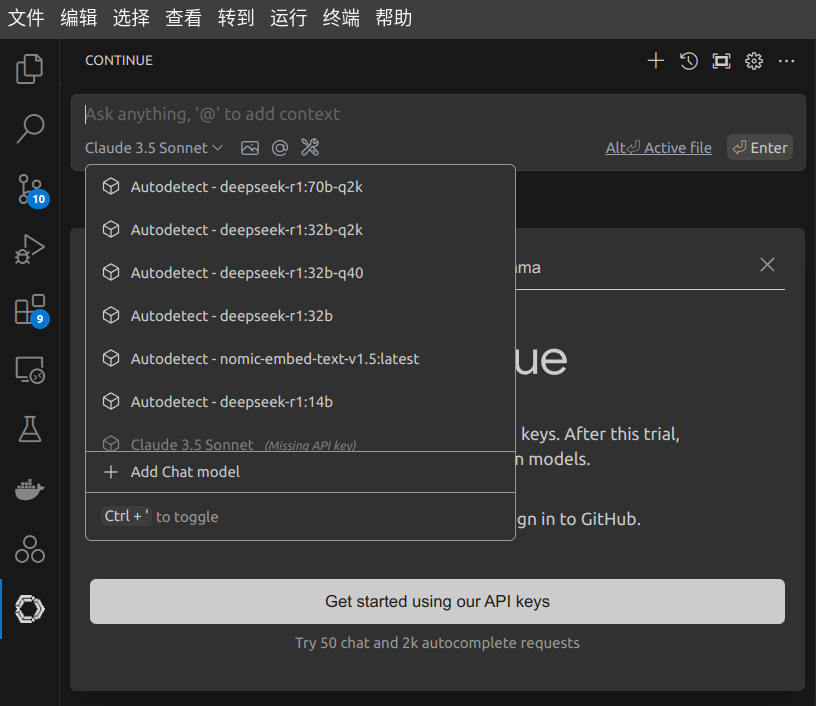Screen dimensions: 816x706
Task: Click the Active file link
Action: (658, 148)
